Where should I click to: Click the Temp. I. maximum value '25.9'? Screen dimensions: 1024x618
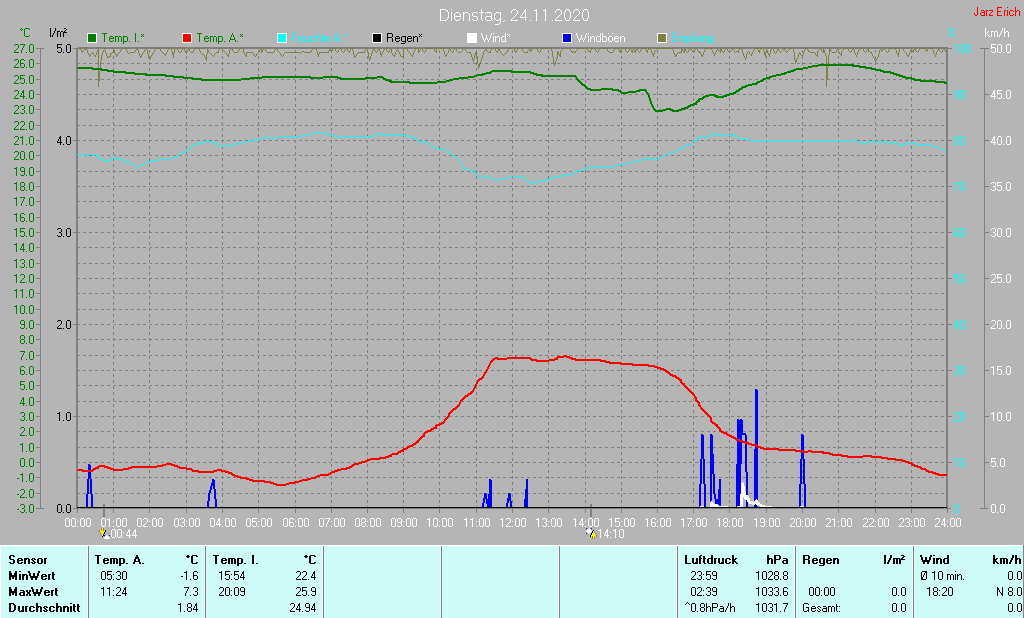[x=306, y=592]
